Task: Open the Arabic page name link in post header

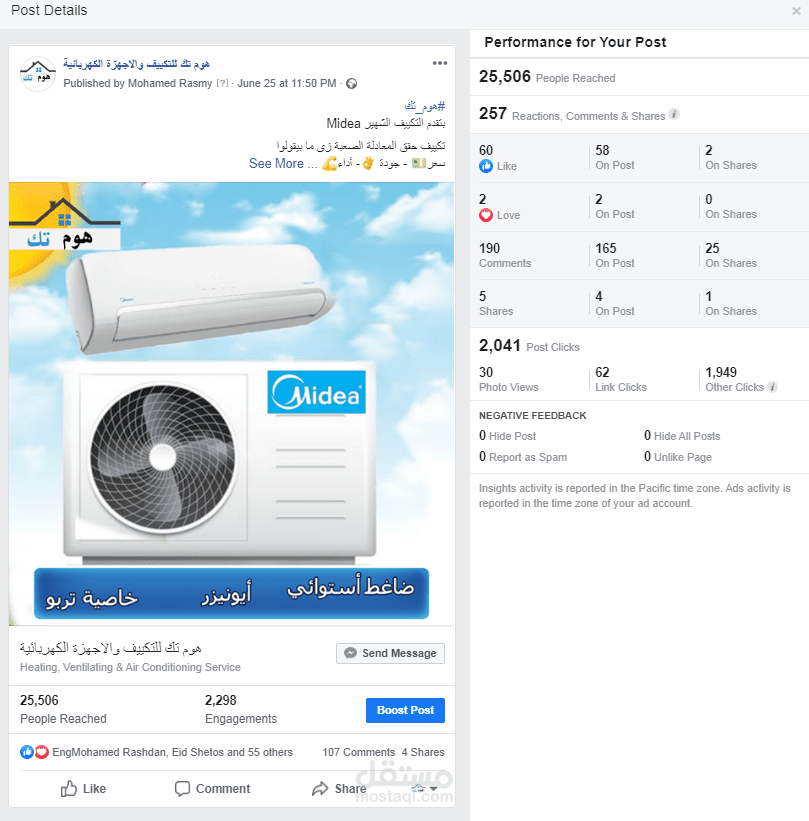Action: point(136,64)
